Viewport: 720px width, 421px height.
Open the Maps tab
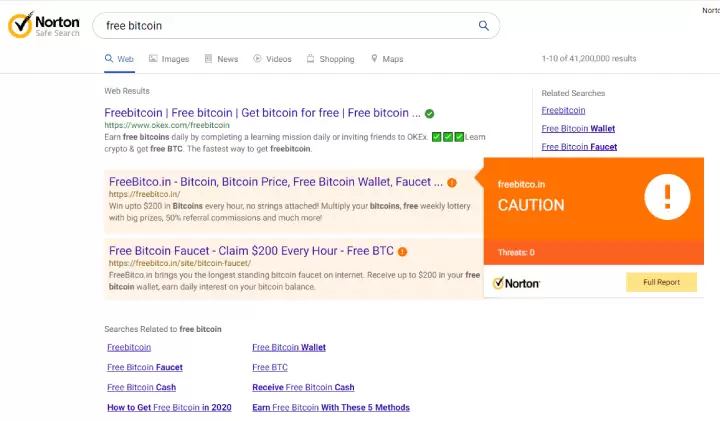click(387, 59)
